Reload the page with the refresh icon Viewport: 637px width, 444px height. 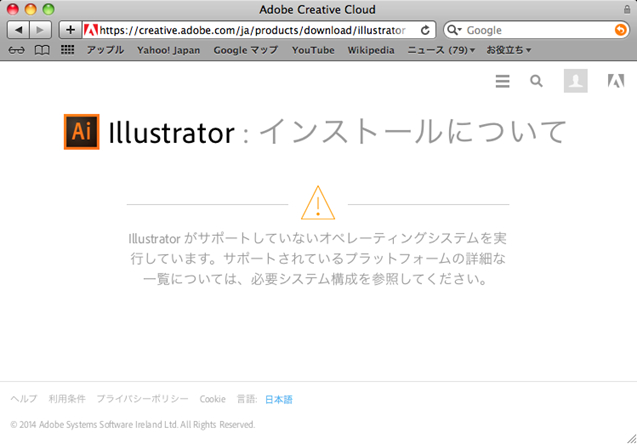point(425,30)
